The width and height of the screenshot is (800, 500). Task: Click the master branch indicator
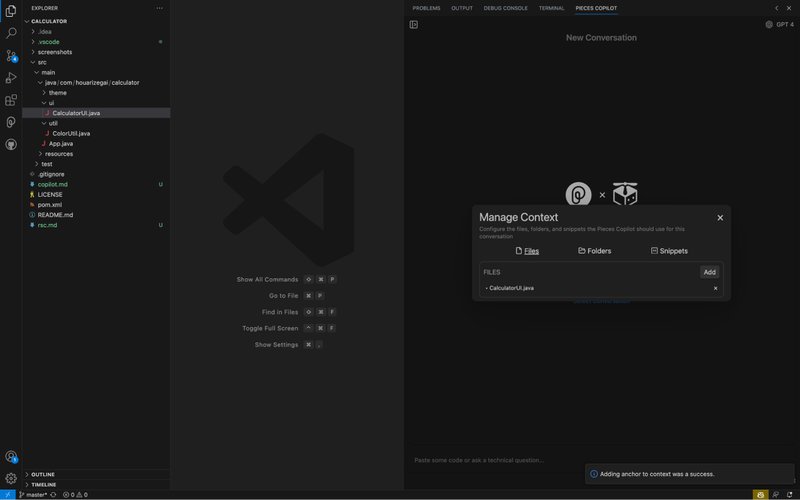tap(34, 495)
